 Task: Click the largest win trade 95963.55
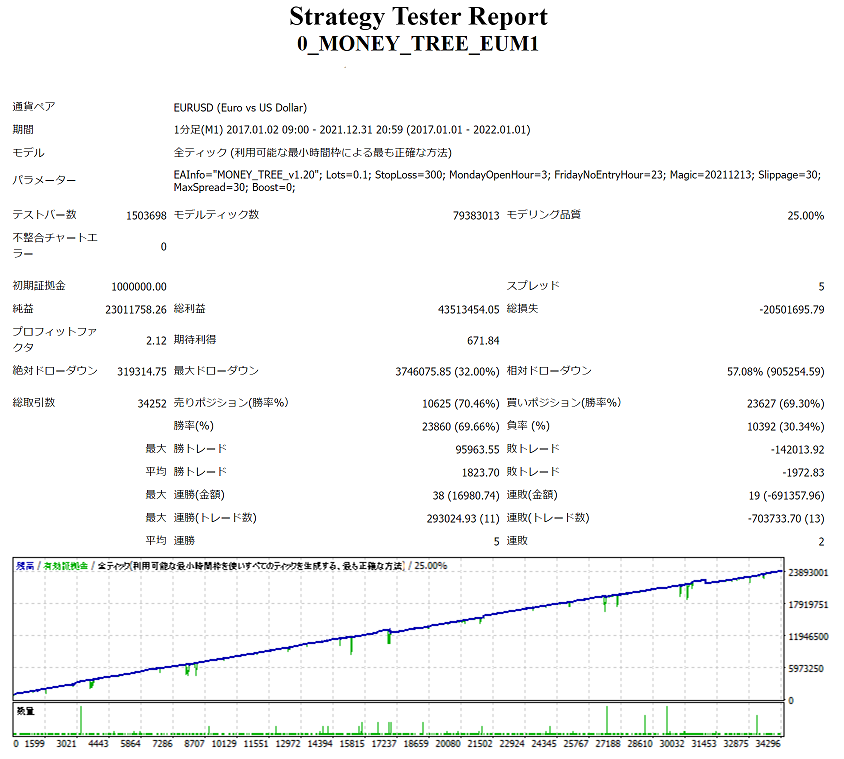pyautogui.click(x=477, y=449)
